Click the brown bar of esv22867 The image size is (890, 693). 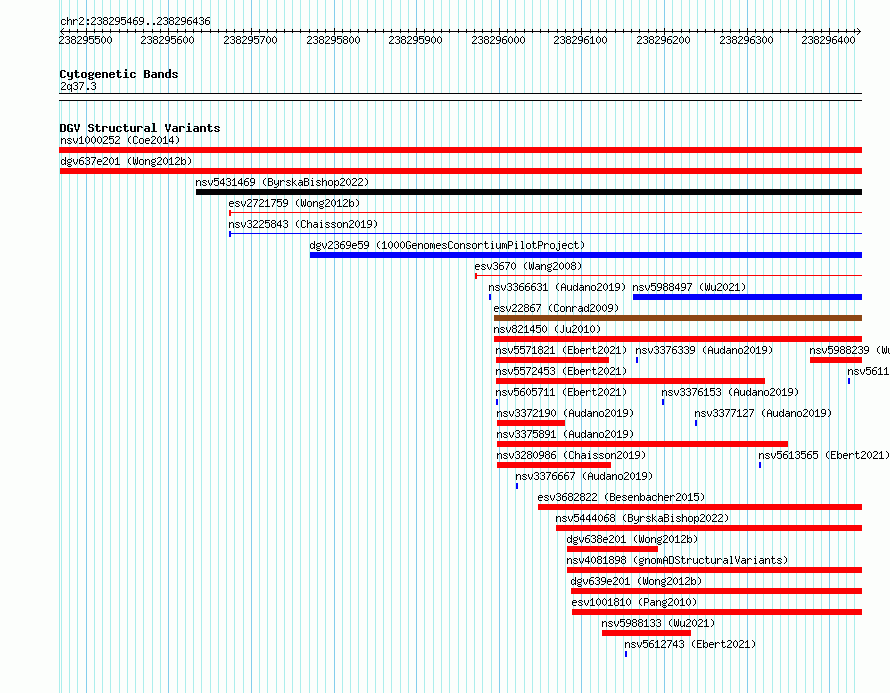[678, 318]
